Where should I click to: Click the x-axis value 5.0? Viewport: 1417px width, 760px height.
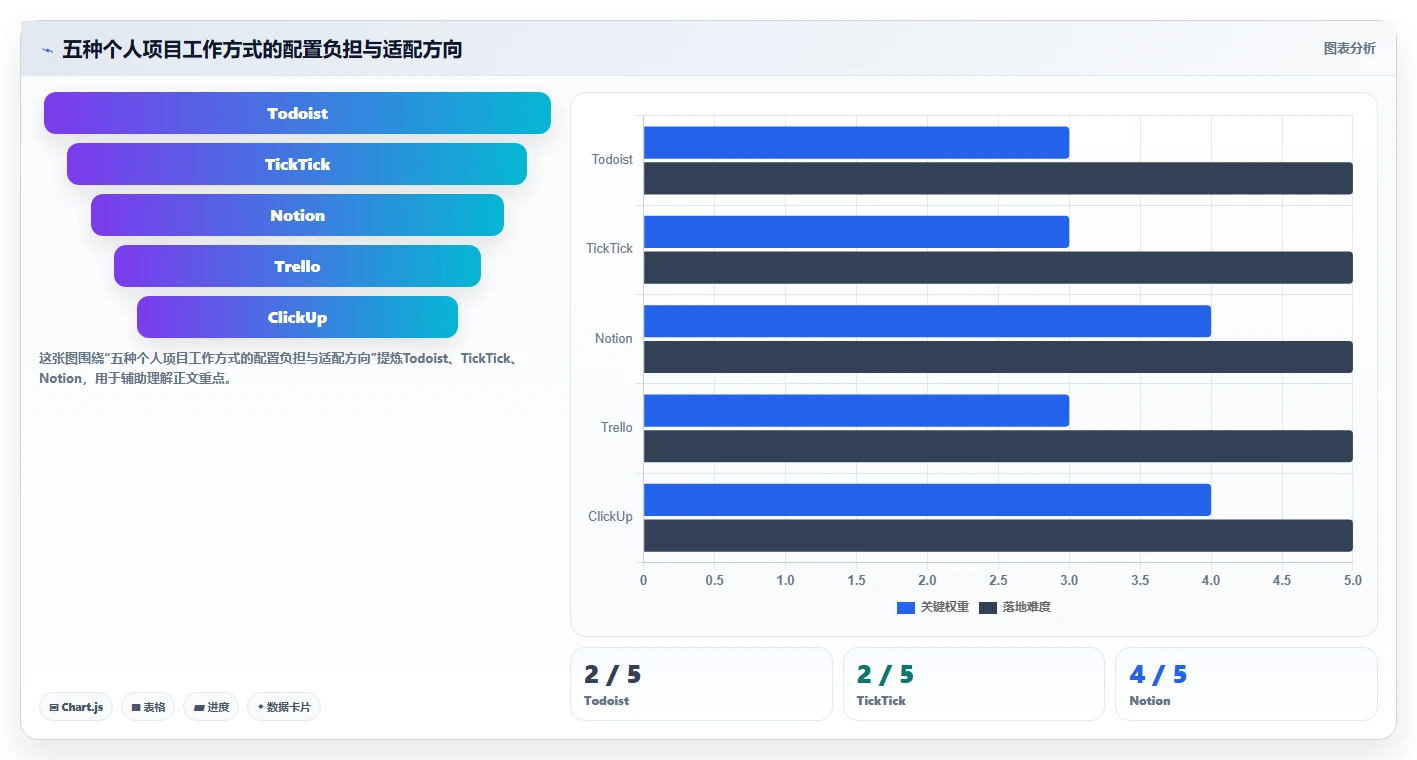tap(1353, 580)
